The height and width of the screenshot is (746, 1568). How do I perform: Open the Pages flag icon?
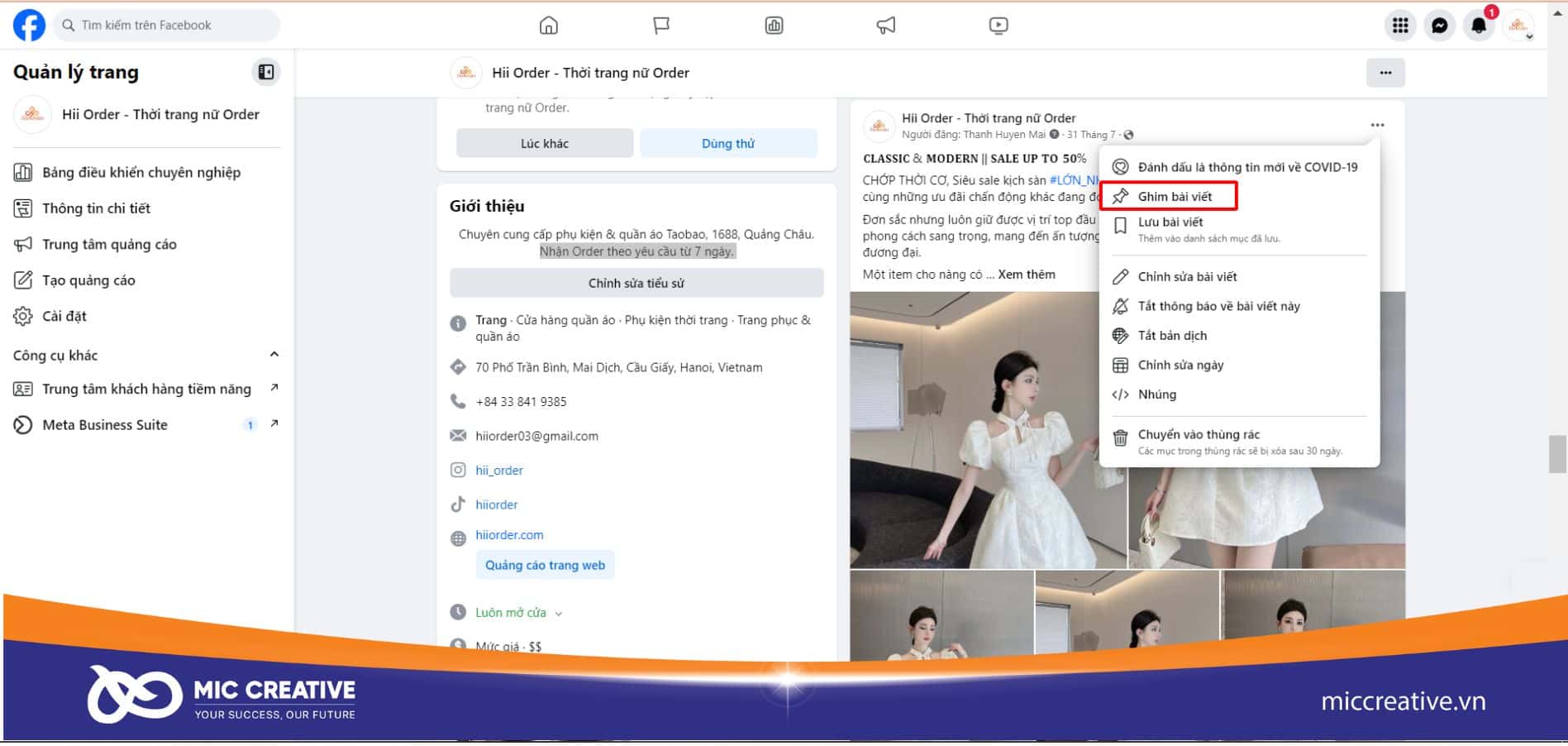tap(660, 26)
